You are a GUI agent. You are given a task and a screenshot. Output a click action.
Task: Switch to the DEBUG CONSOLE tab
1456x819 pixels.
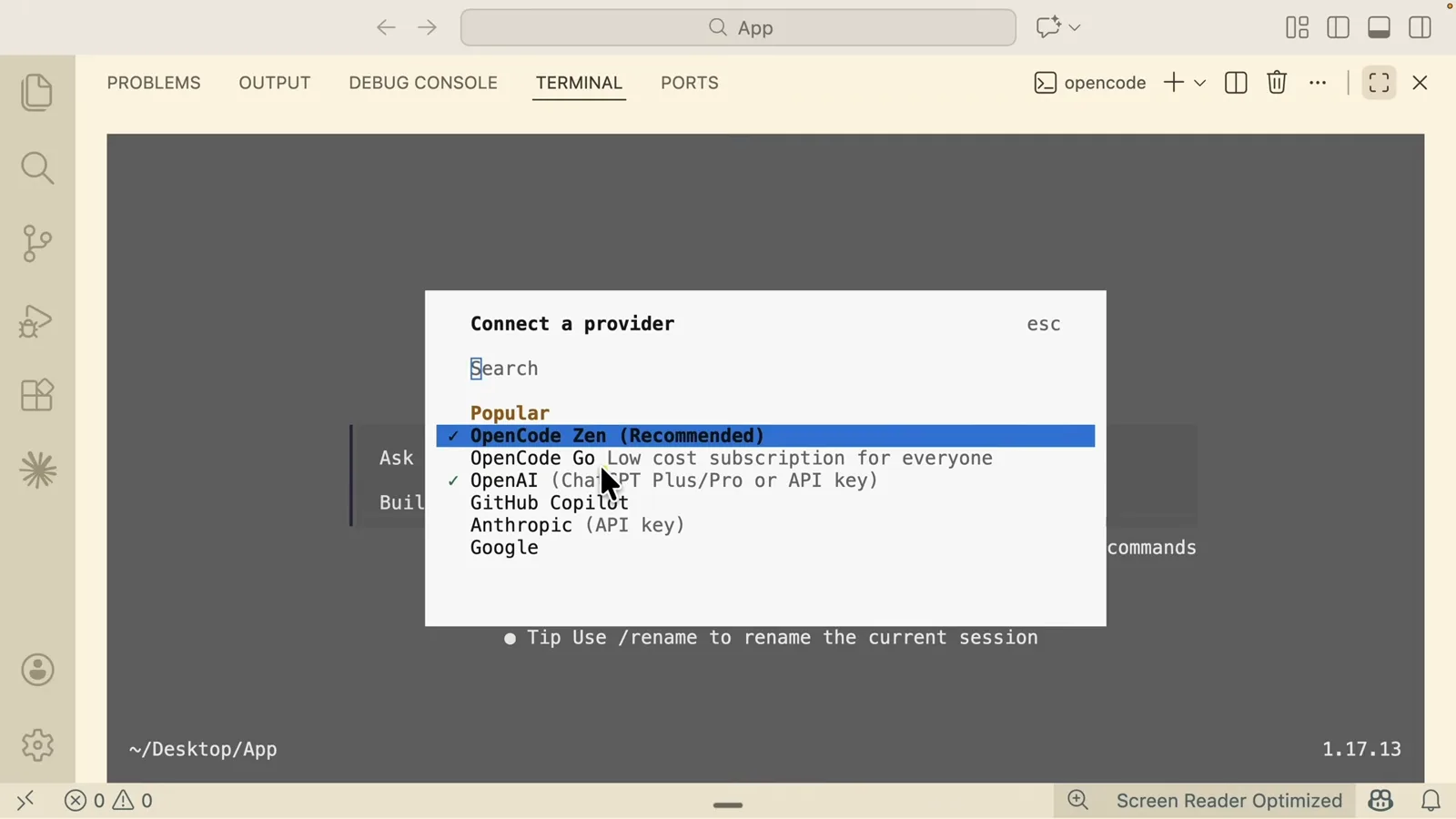point(423,83)
